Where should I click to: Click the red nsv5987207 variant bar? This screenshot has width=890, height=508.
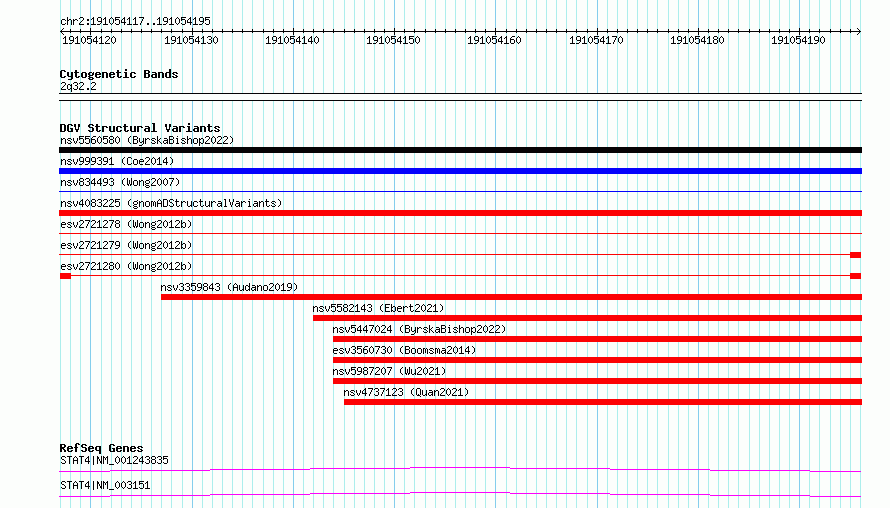[598, 381]
